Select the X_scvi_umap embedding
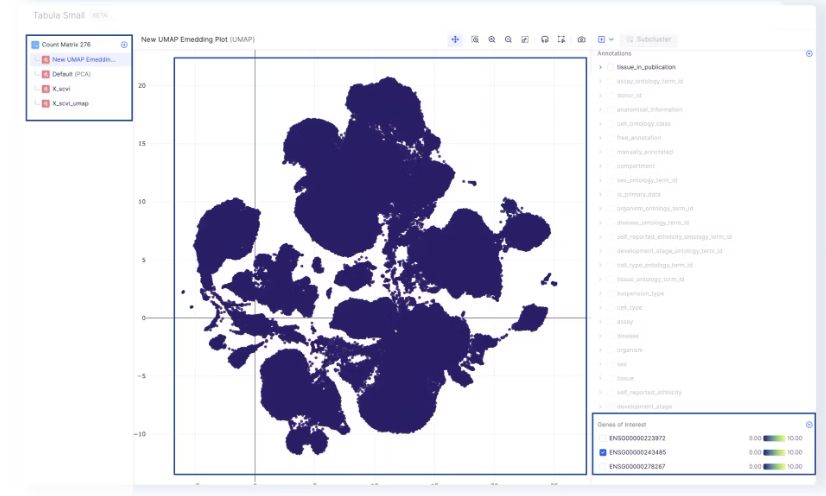Screen dimensions: 826x496 70,104
